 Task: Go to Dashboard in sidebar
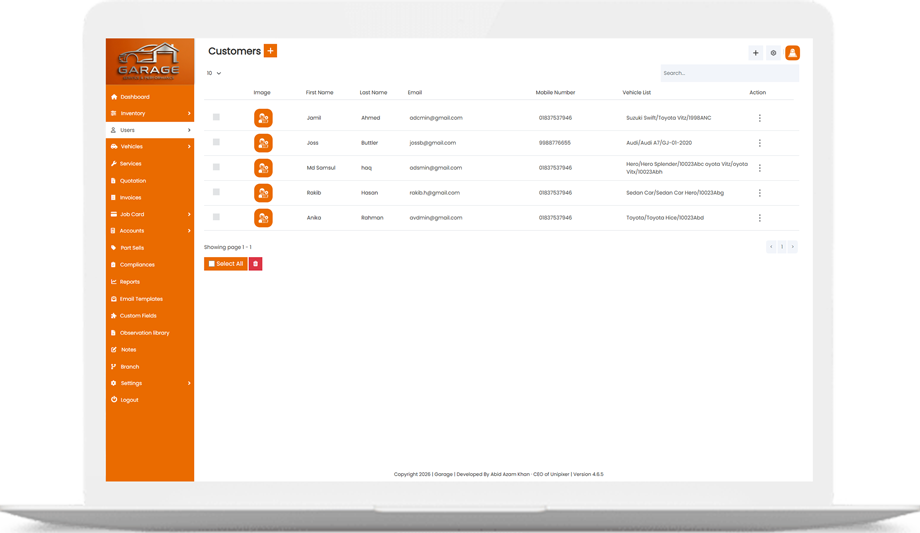click(x=150, y=97)
